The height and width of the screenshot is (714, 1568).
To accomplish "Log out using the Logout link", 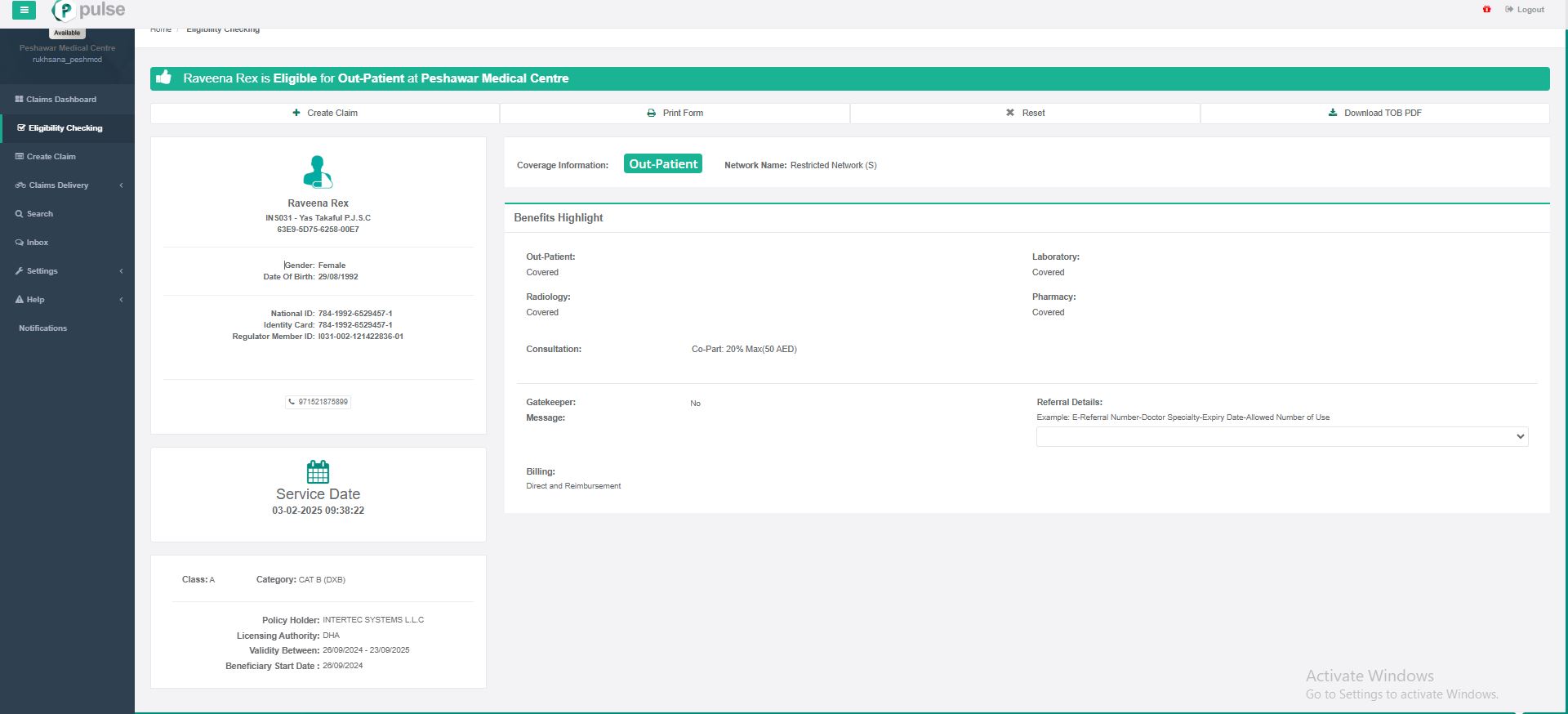I will point(1525,10).
